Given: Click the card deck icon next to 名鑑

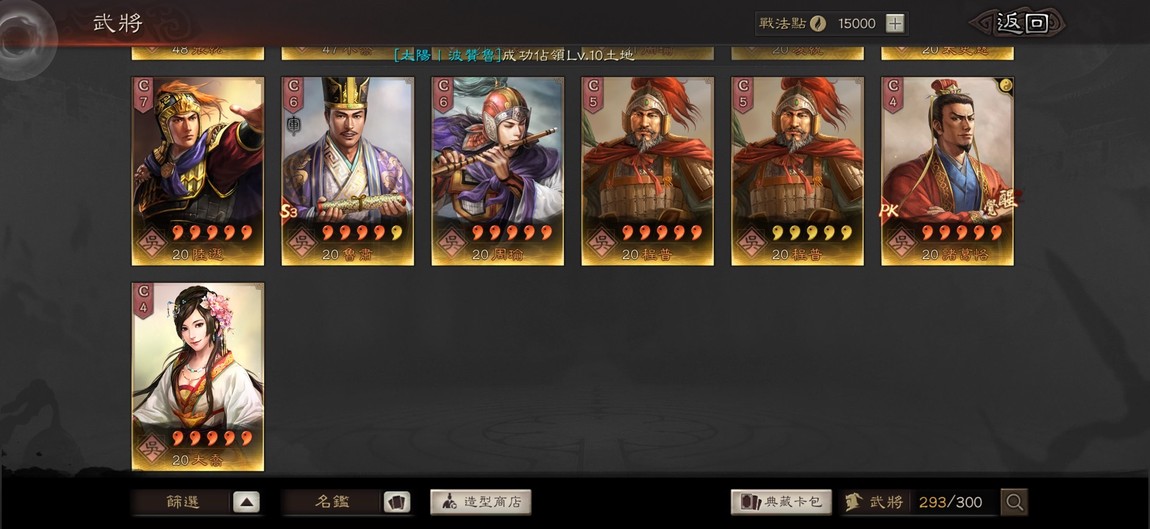Looking at the screenshot, I should tap(397, 503).
